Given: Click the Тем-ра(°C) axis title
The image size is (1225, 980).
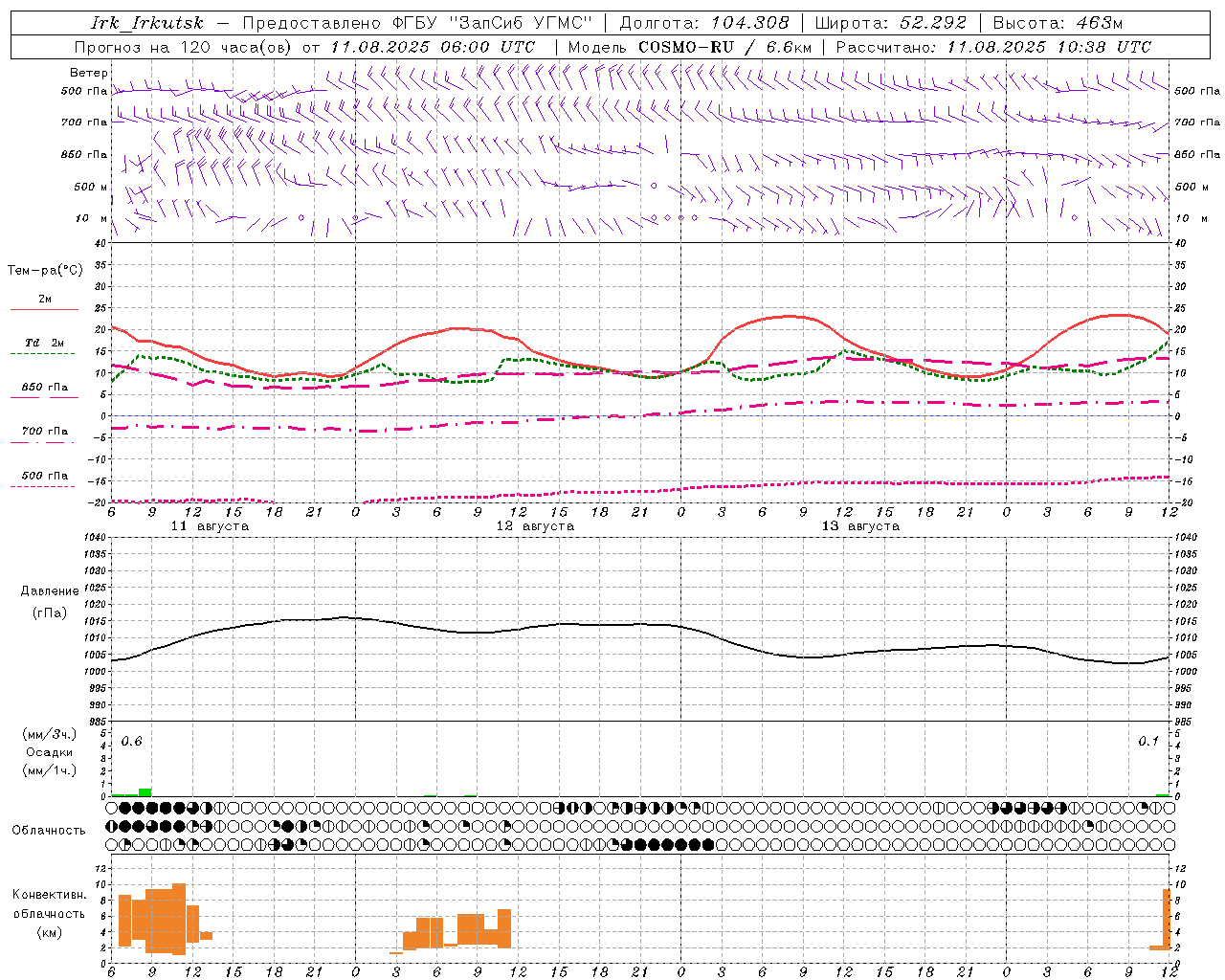Looking at the screenshot, I should pos(45,271).
